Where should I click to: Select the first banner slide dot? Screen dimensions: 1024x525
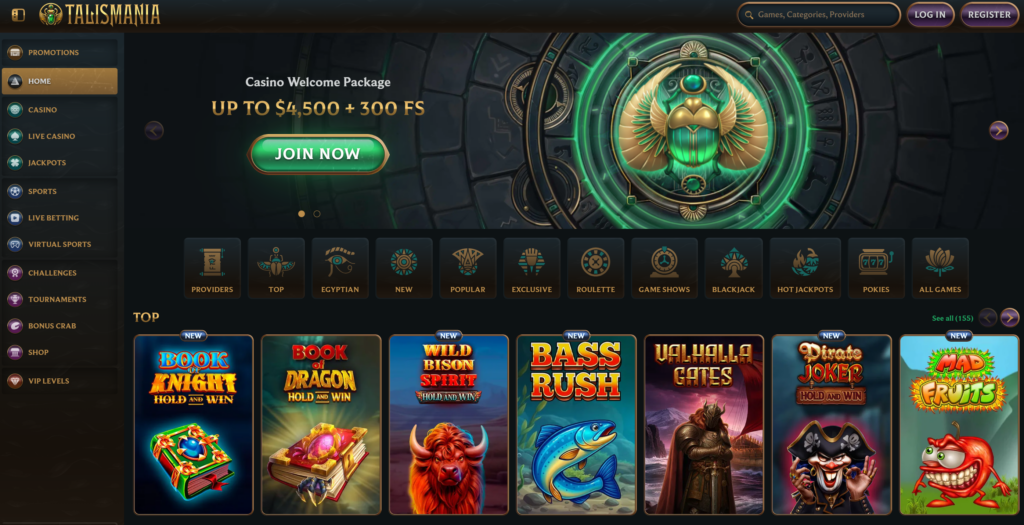click(x=301, y=214)
